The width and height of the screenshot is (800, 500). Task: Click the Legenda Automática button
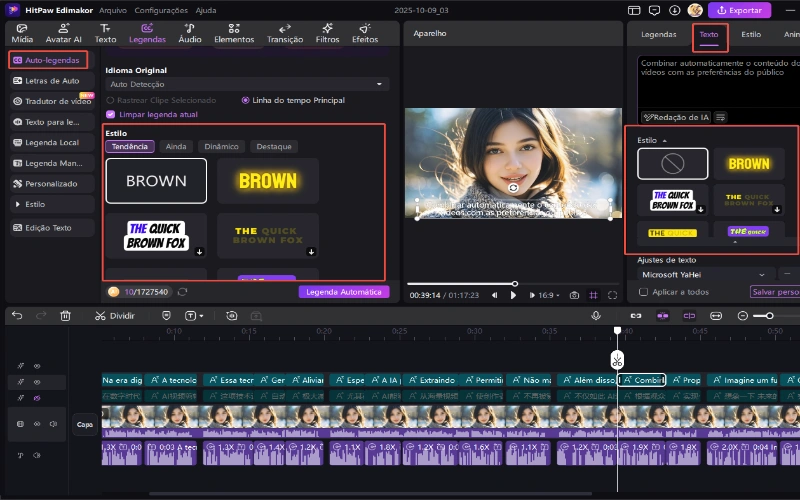(x=342, y=292)
